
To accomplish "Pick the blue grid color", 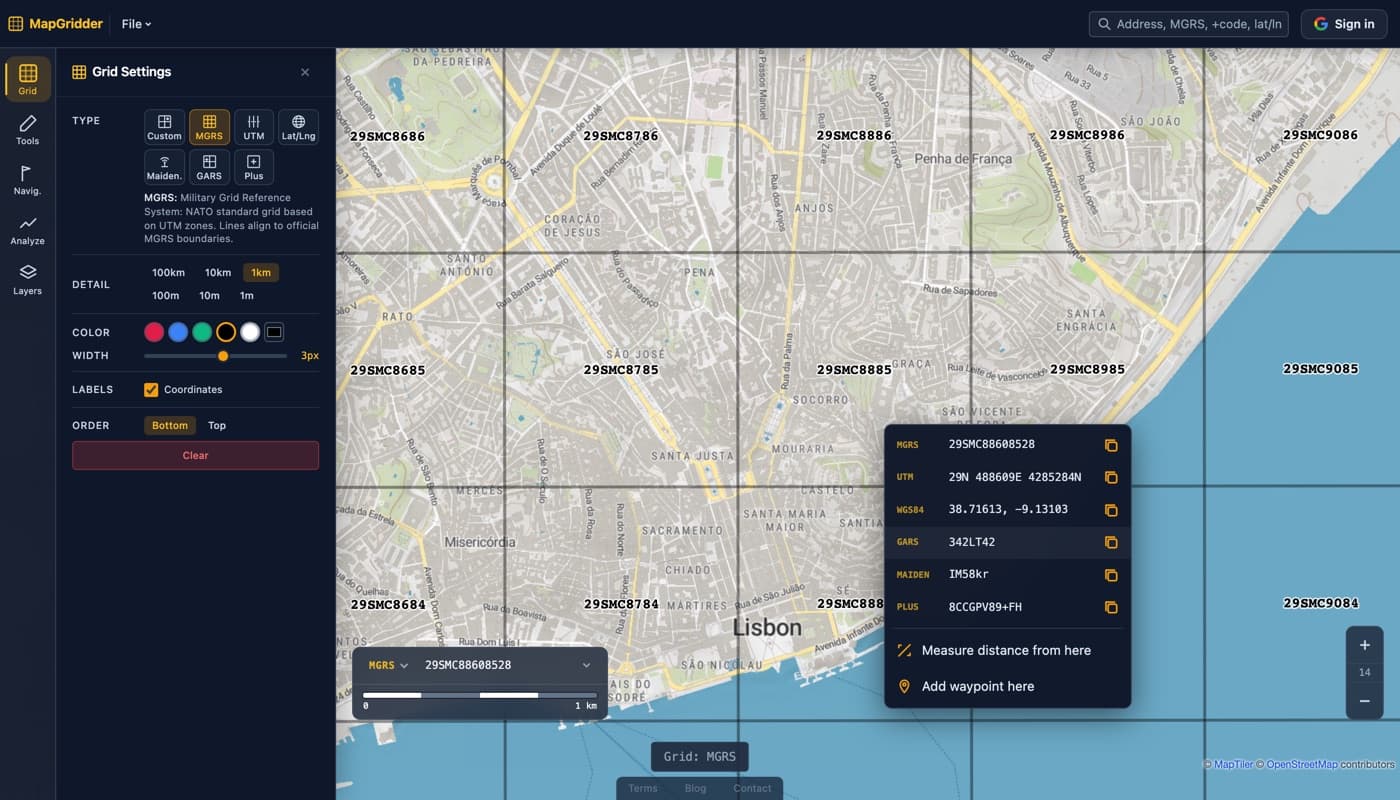I will [x=178, y=332].
